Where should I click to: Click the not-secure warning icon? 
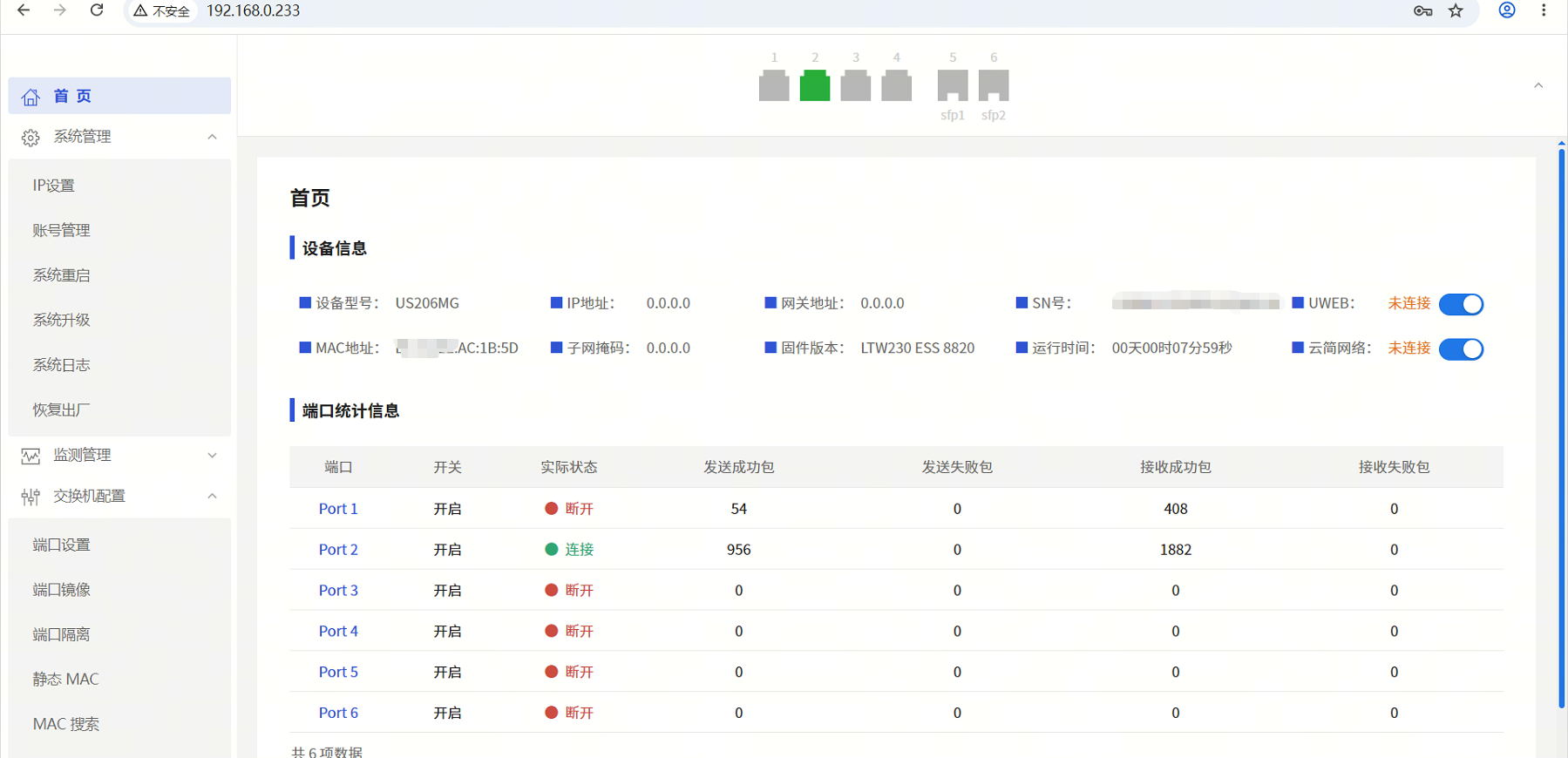[140, 10]
